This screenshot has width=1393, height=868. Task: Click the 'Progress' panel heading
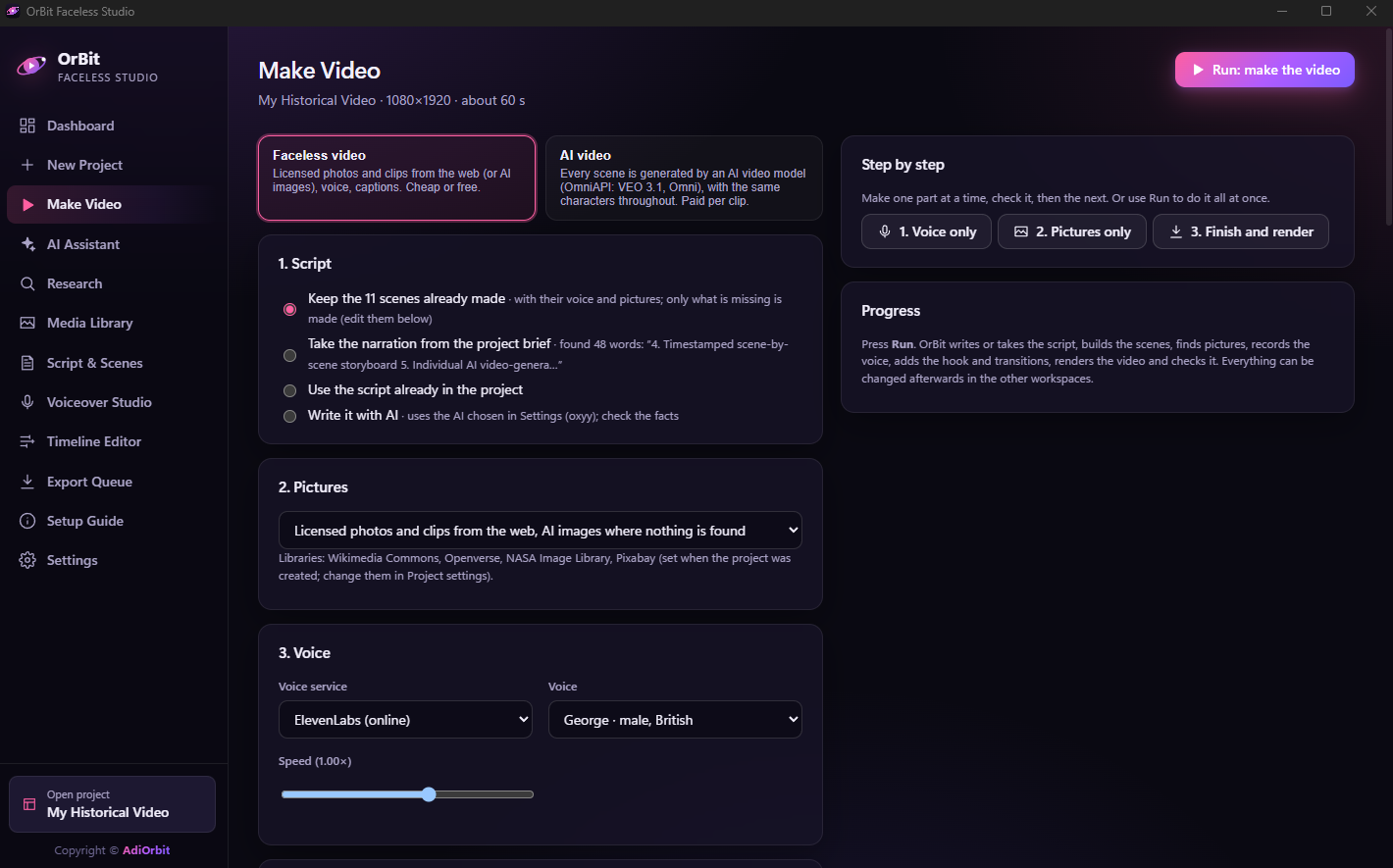pos(891,311)
